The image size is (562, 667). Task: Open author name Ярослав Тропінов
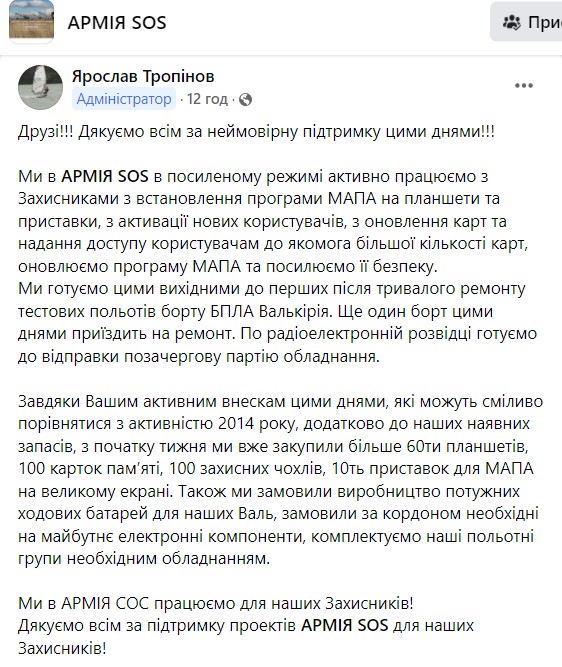(143, 77)
